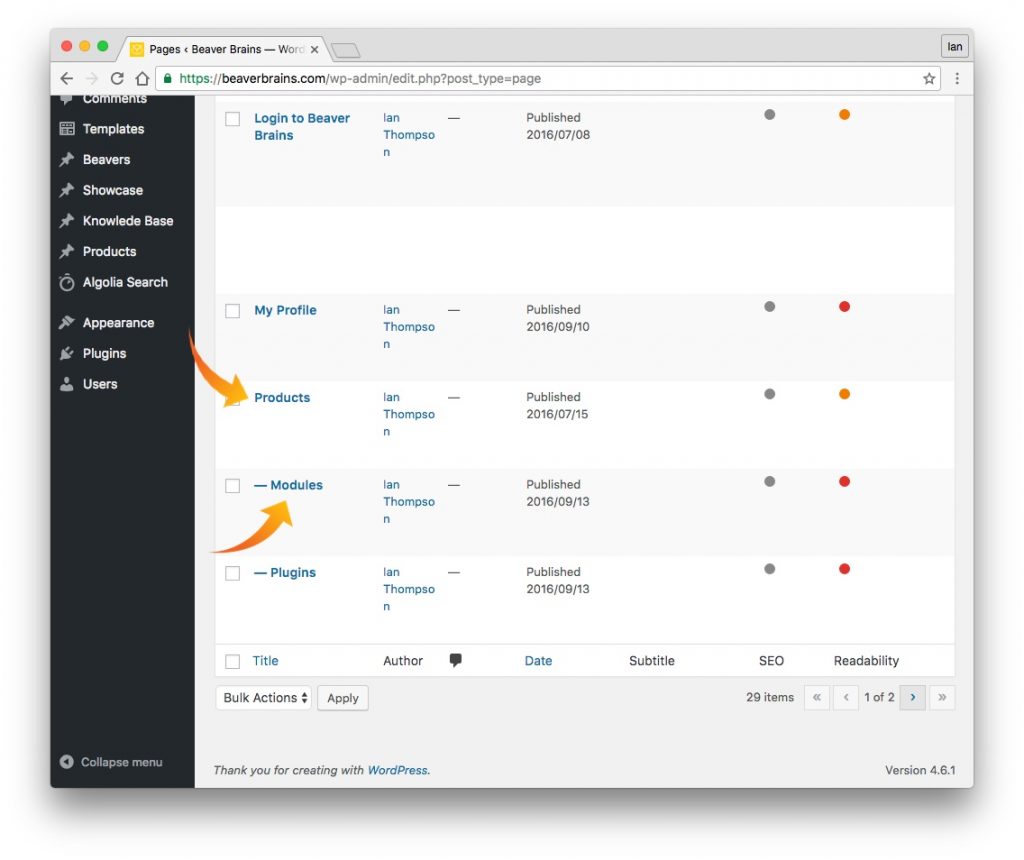Open the Products page title link

(x=282, y=398)
